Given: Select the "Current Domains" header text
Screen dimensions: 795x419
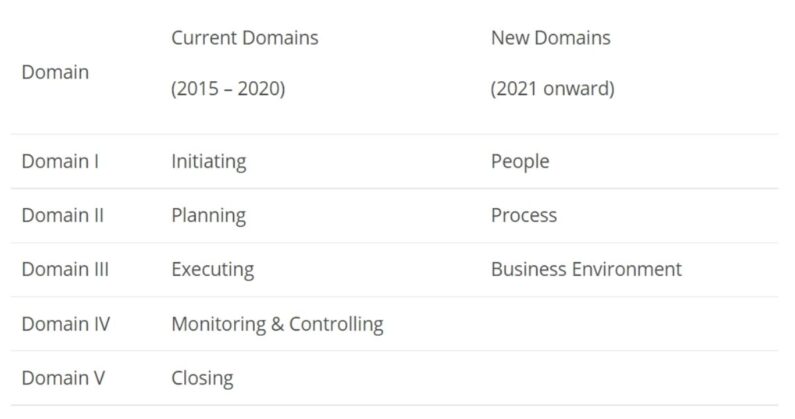Looking at the screenshot, I should click(245, 38).
